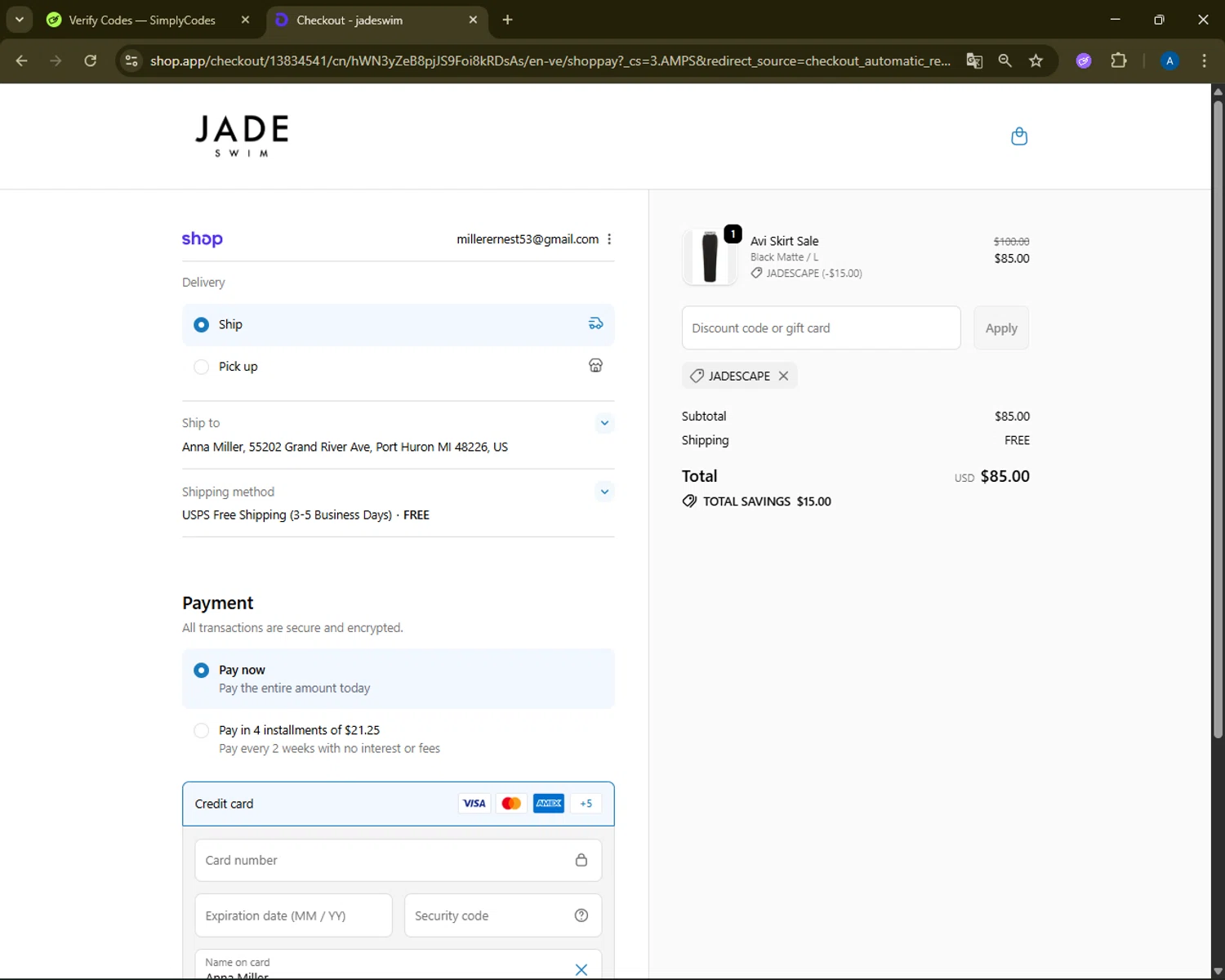Screen dimensions: 1225x980
Task: Click the Name on card field
Action: click(x=399, y=964)
